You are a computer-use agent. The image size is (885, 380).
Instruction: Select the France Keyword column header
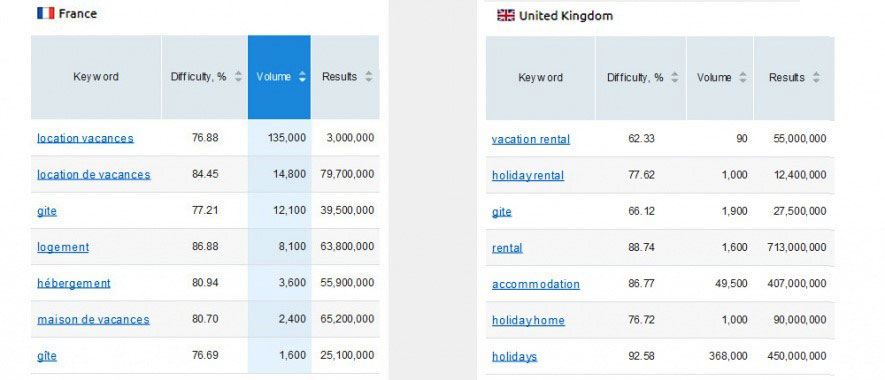96,77
